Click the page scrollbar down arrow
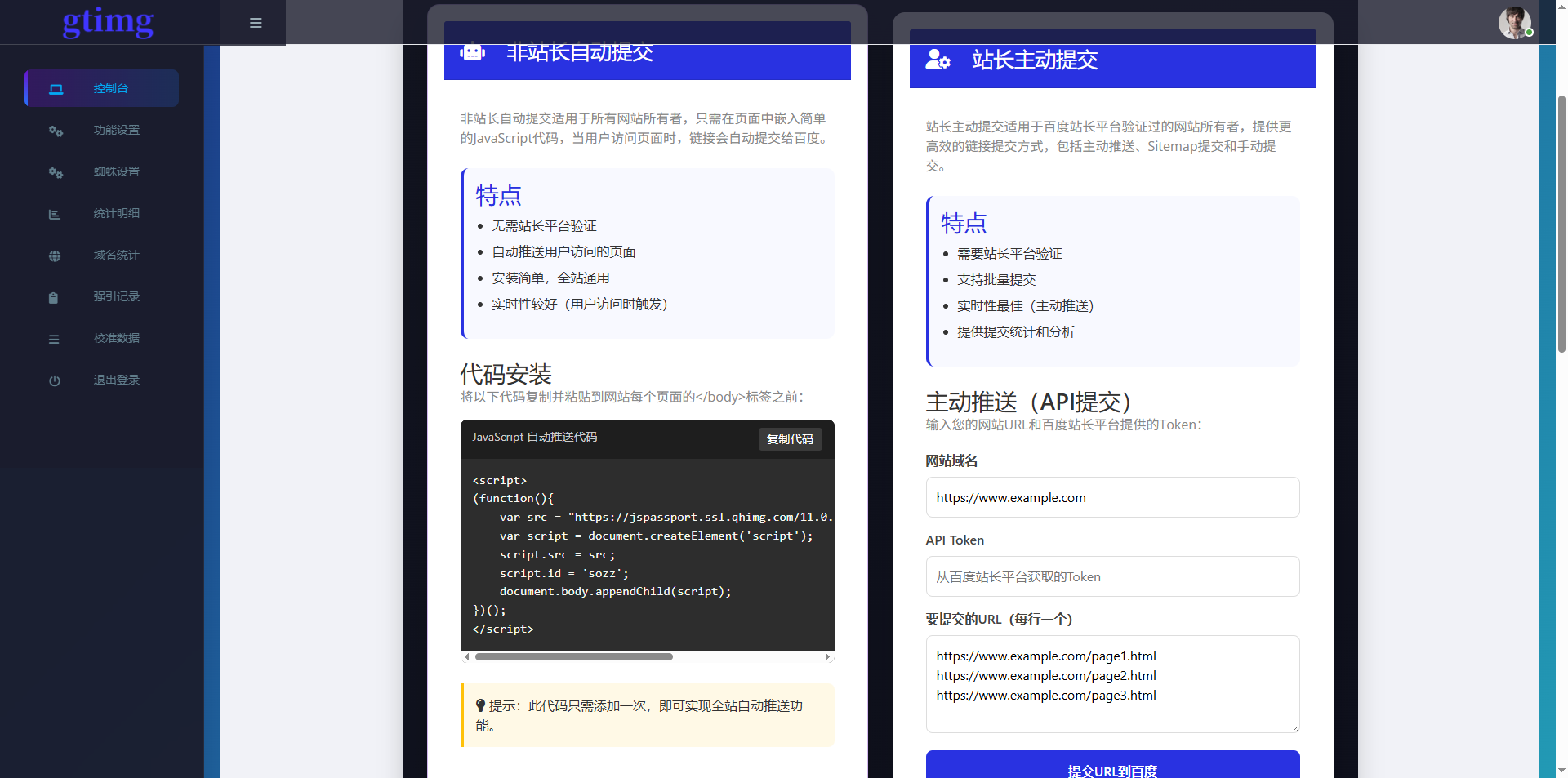The height and width of the screenshot is (778, 1568). coord(1561,770)
